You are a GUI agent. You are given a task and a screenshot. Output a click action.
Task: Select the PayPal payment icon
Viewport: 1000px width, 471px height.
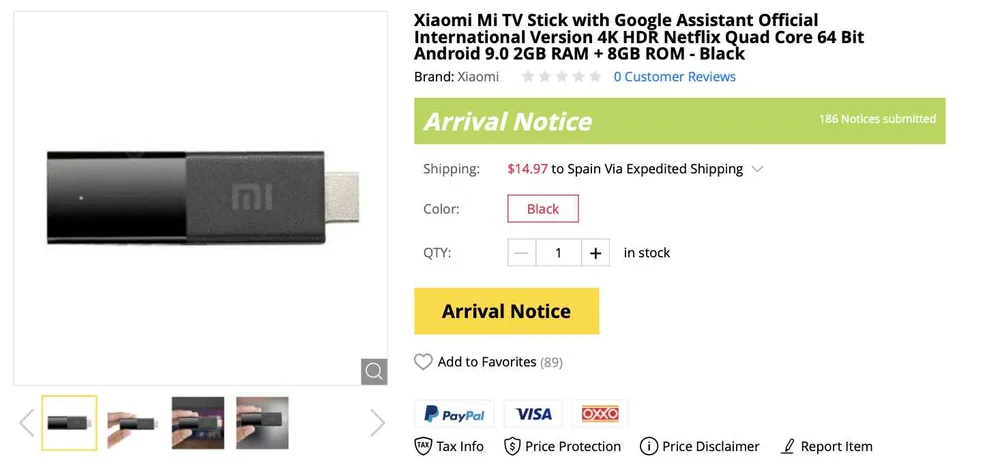point(454,414)
